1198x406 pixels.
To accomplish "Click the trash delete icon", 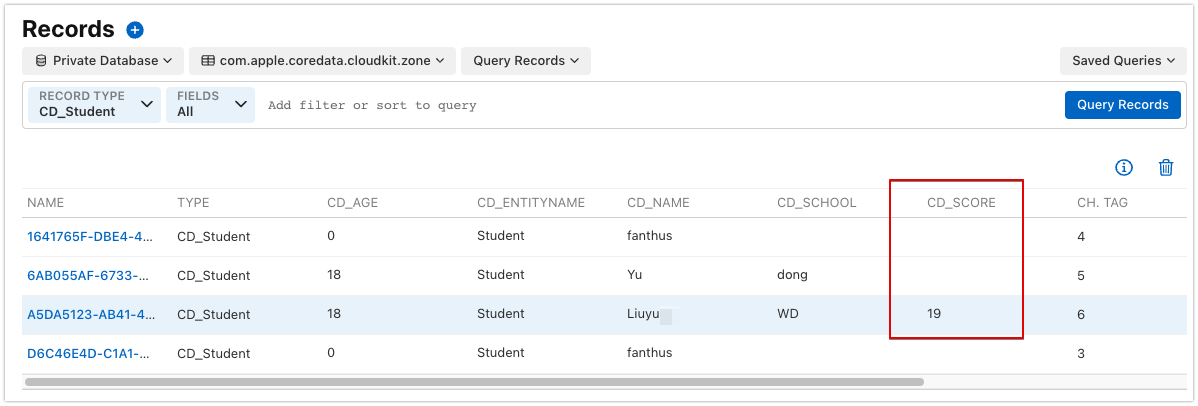I will pos(1165,168).
